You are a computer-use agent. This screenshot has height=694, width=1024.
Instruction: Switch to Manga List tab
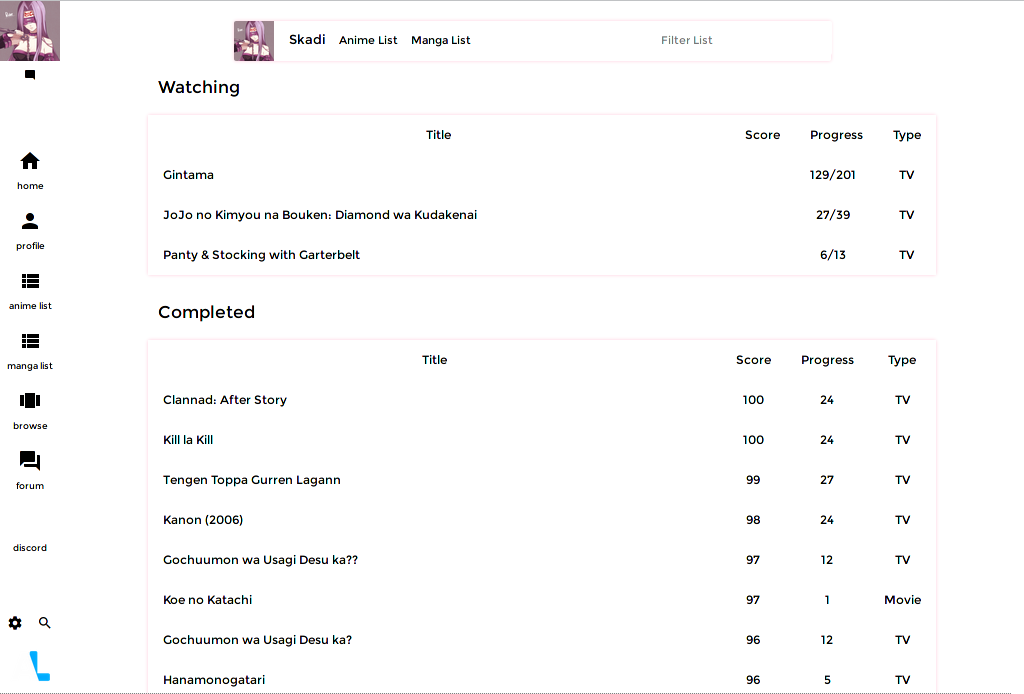click(x=441, y=40)
